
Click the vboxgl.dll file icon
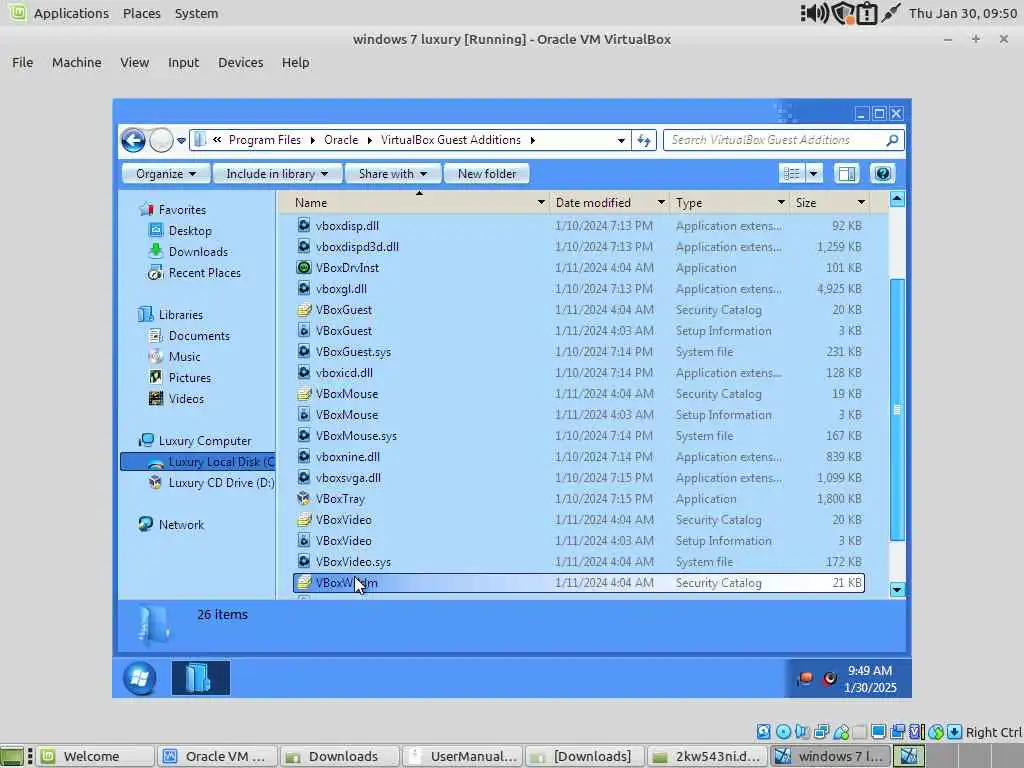[x=304, y=289]
